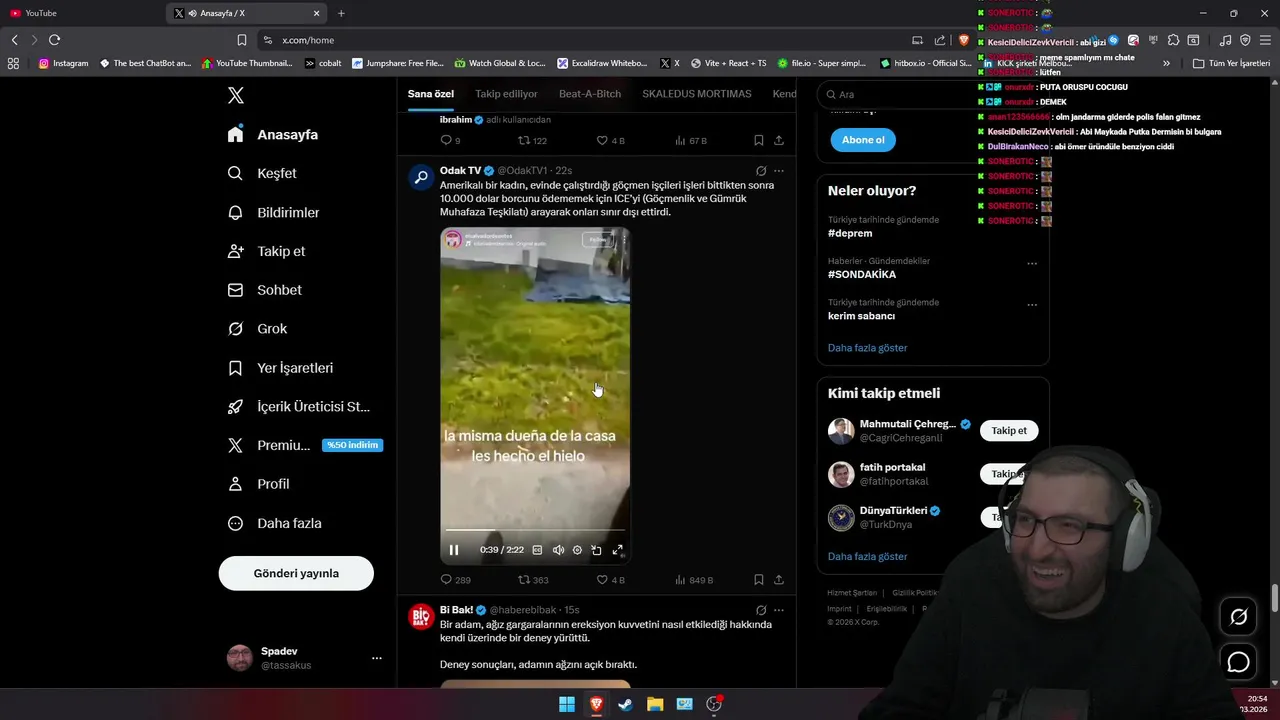Share ibrahim's post
This screenshot has height=720, width=1280.
pos(779,141)
